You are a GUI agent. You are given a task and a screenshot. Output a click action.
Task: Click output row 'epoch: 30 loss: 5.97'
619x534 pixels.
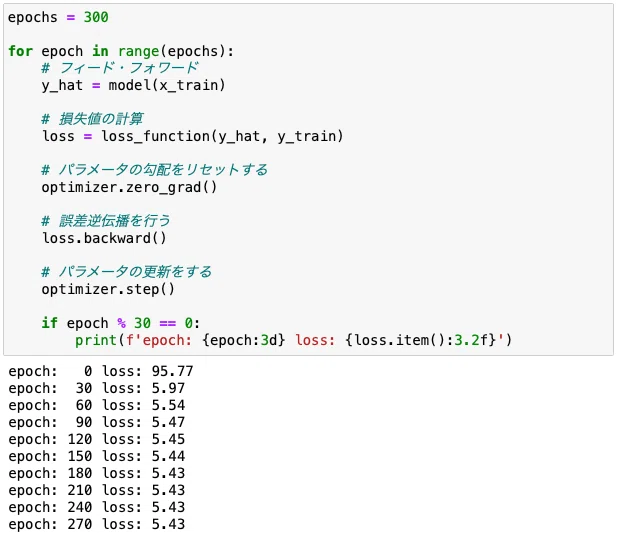coord(97,388)
